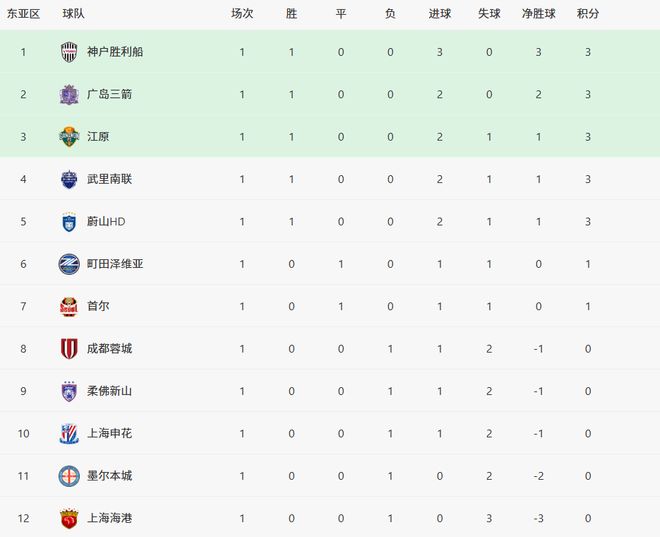
Task: Click the 广岛三箭 team crest
Action: 69,94
